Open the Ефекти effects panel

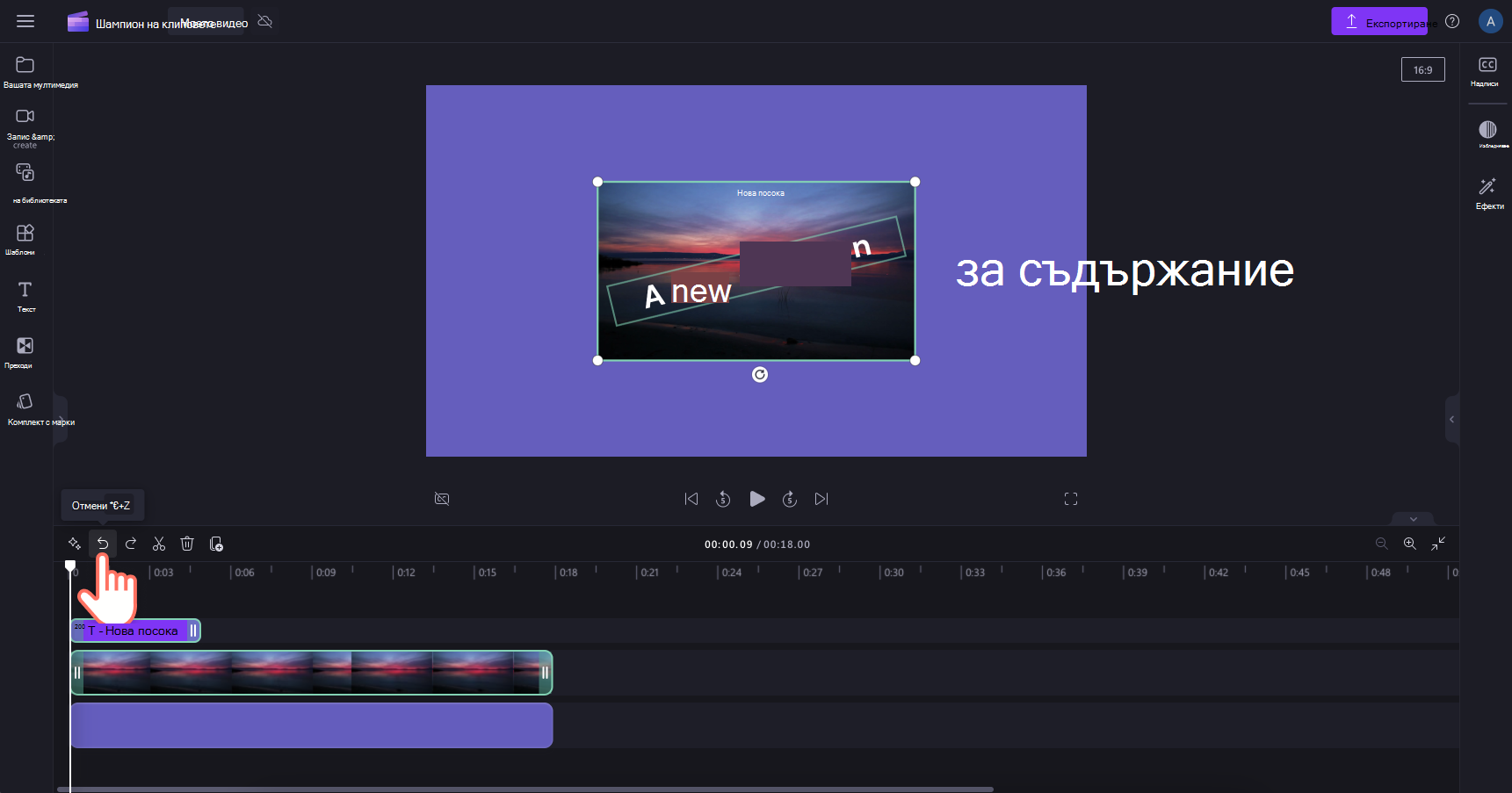tap(1487, 192)
